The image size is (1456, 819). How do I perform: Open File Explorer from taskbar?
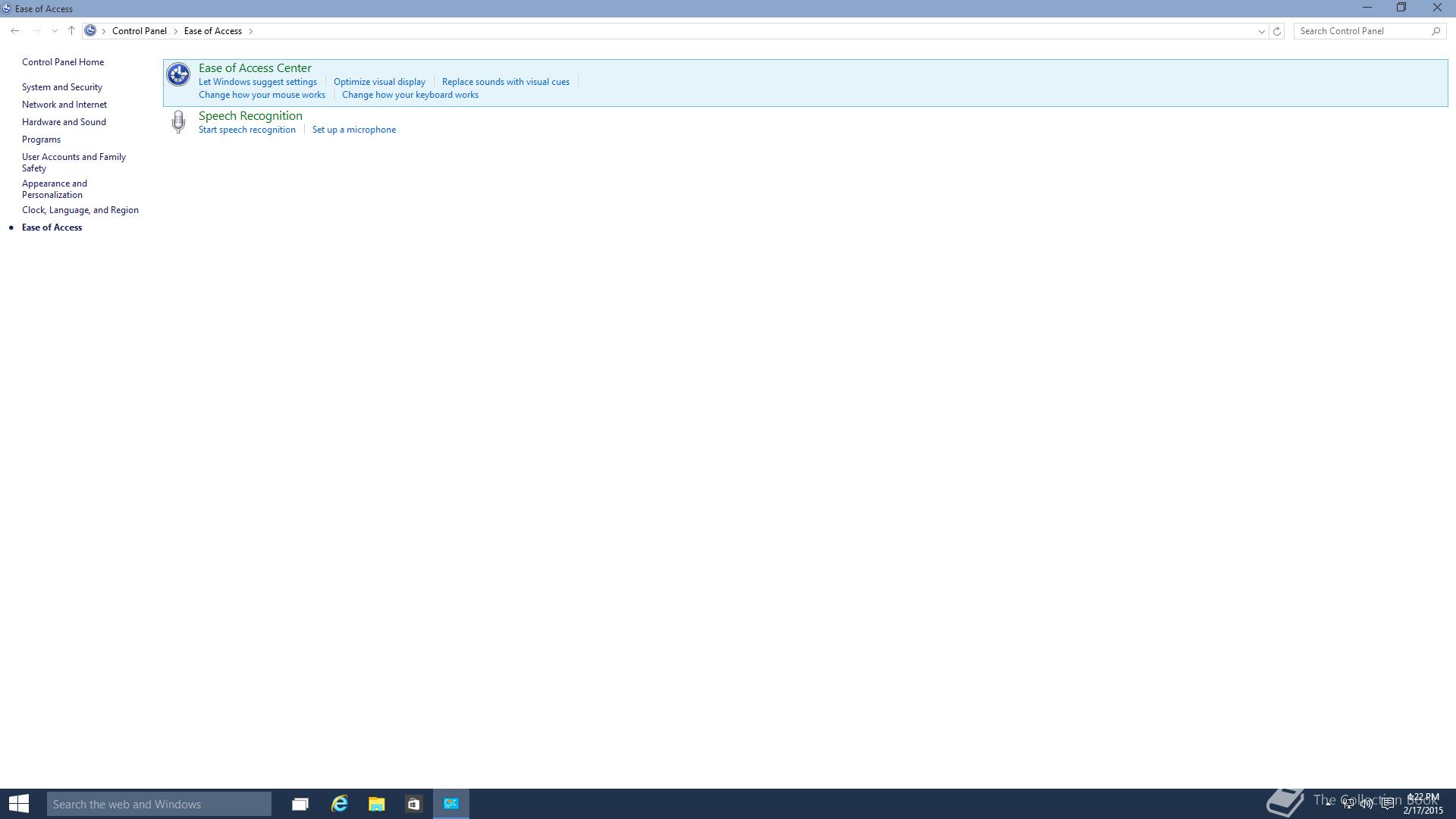coord(376,804)
